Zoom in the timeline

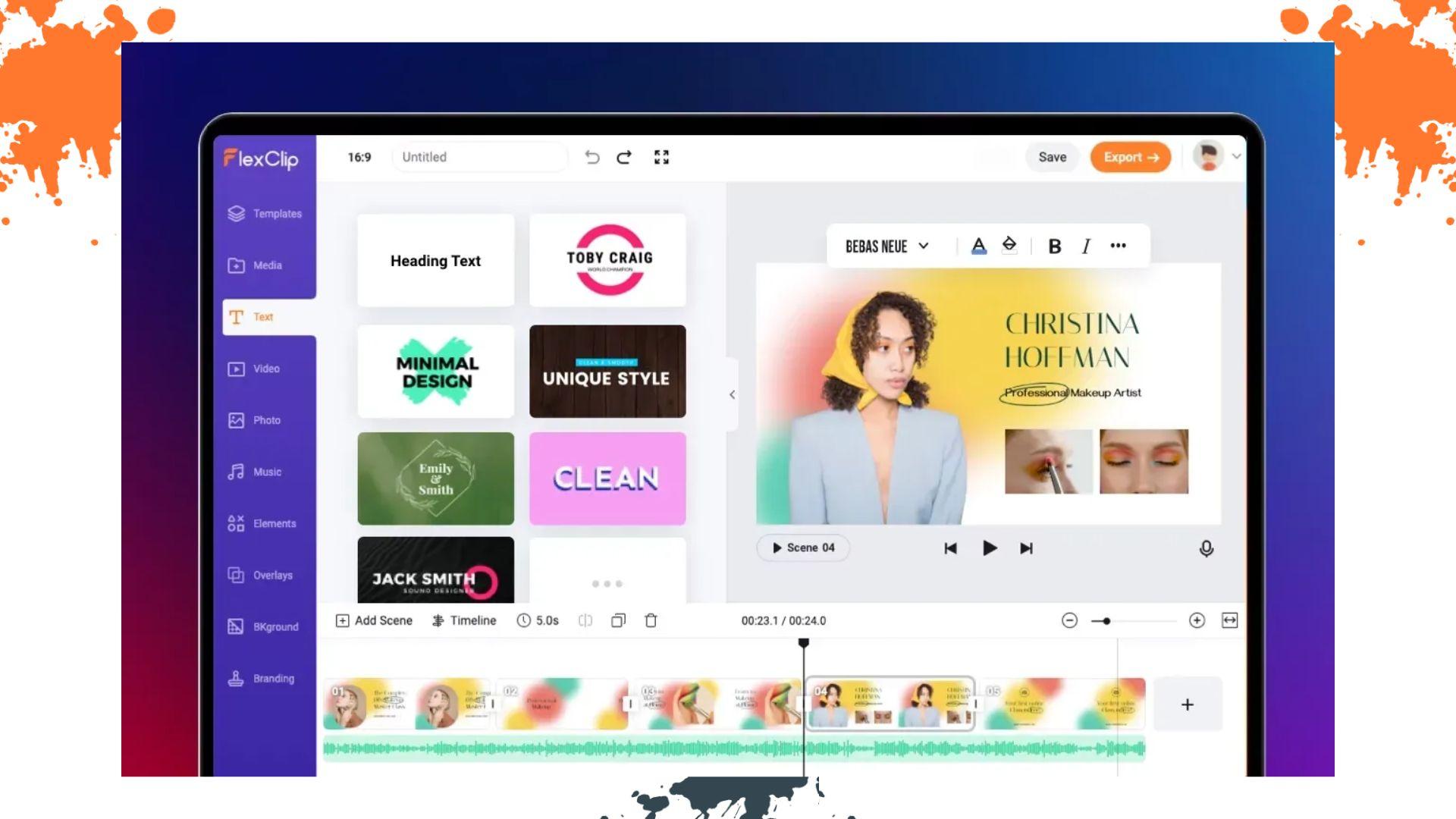(1197, 620)
